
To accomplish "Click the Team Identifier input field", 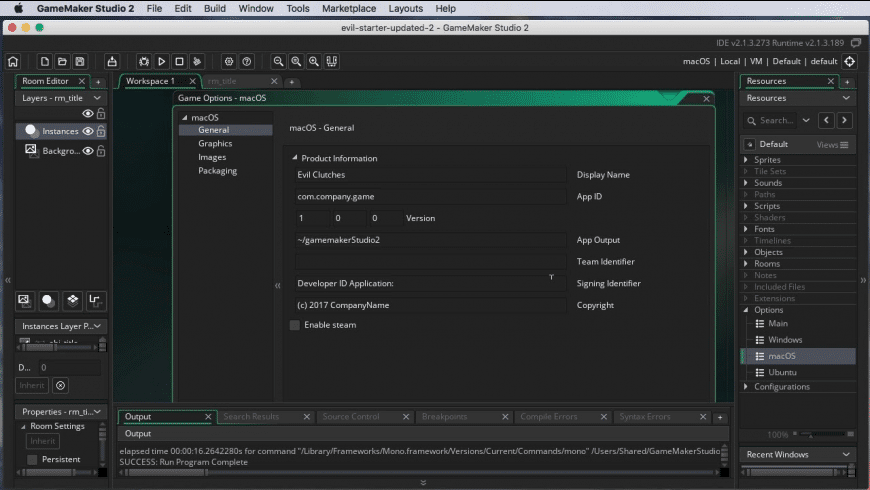I will (x=430, y=262).
